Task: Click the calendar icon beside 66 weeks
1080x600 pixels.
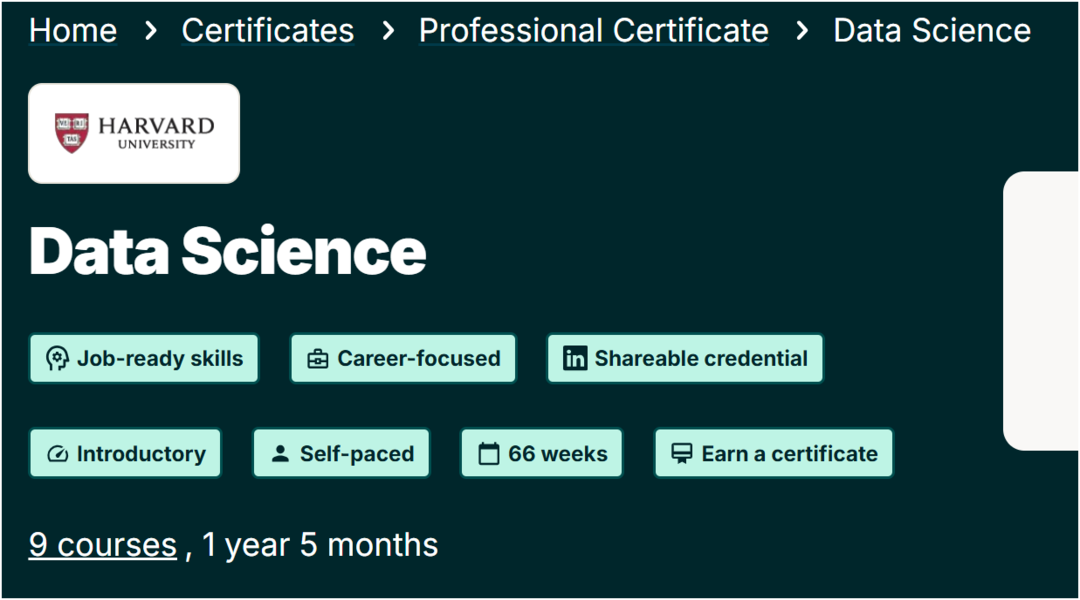Action: 489,454
